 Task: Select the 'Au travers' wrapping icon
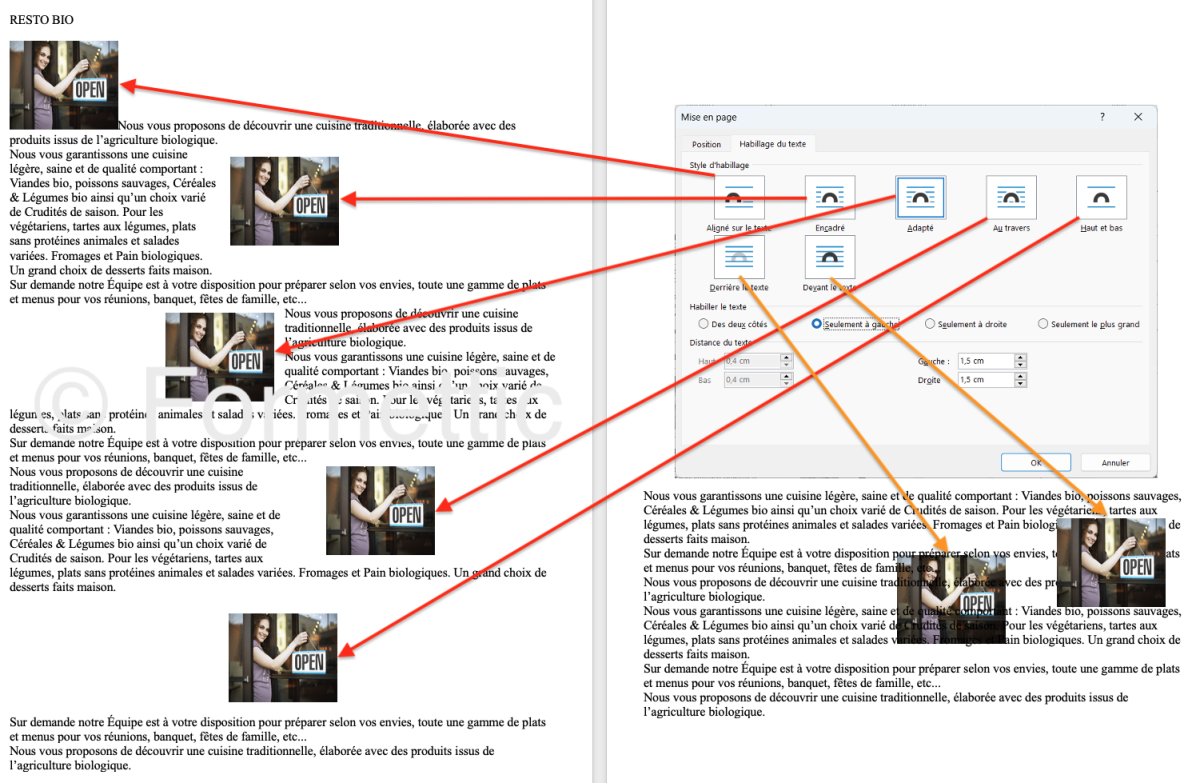click(1011, 197)
